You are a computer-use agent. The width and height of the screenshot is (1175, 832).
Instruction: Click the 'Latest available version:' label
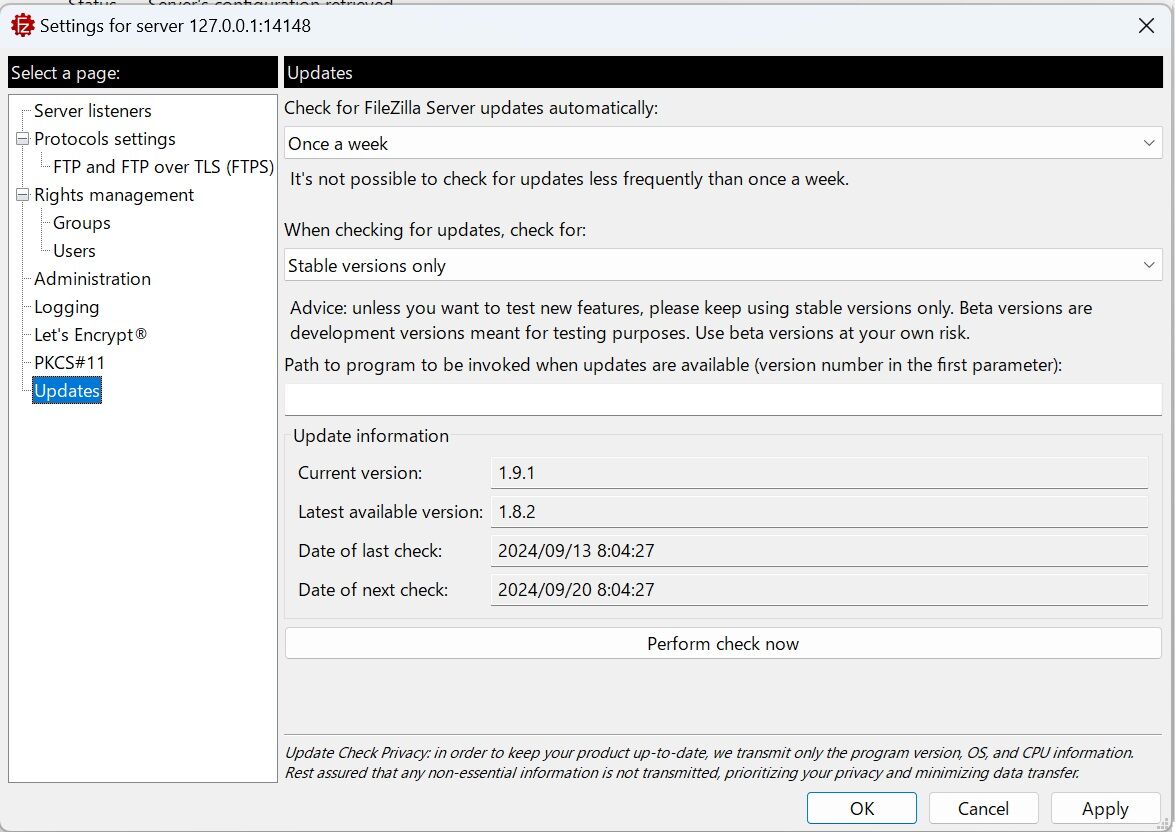pyautogui.click(x=390, y=512)
